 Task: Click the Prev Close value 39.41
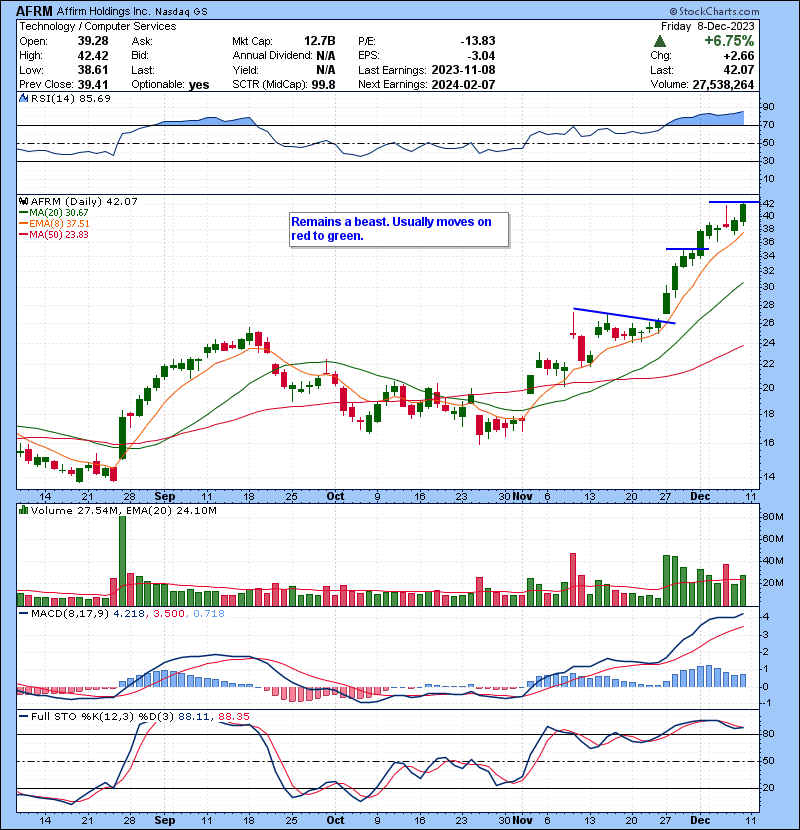93,84
